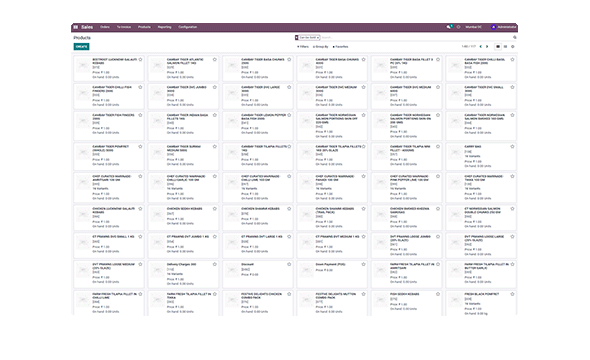Star the Chicken Shammi Kebabs card
Screen dimensions: 590x360
point(289,209)
